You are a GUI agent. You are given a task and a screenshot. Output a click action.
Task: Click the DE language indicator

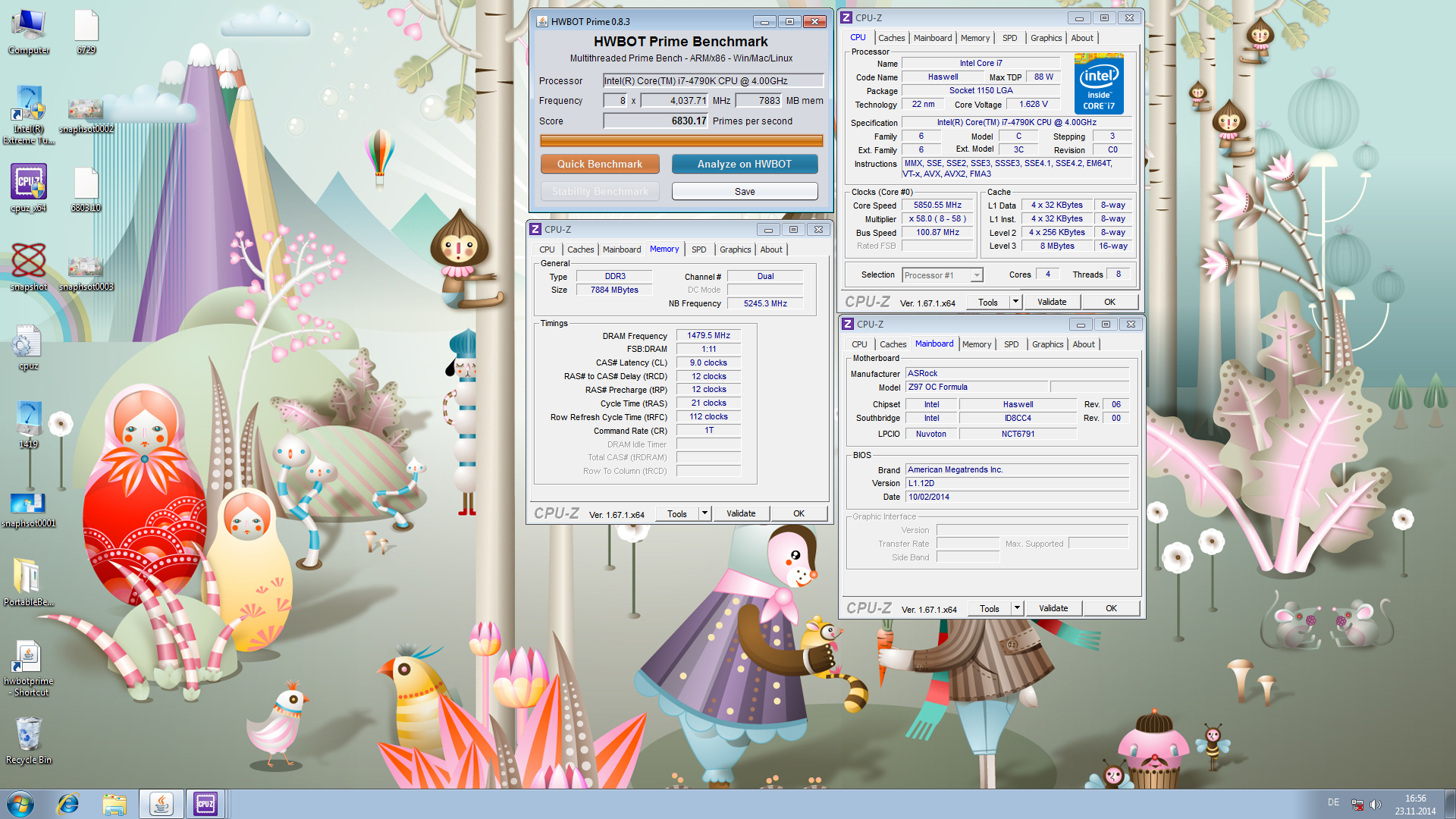click(x=1333, y=802)
